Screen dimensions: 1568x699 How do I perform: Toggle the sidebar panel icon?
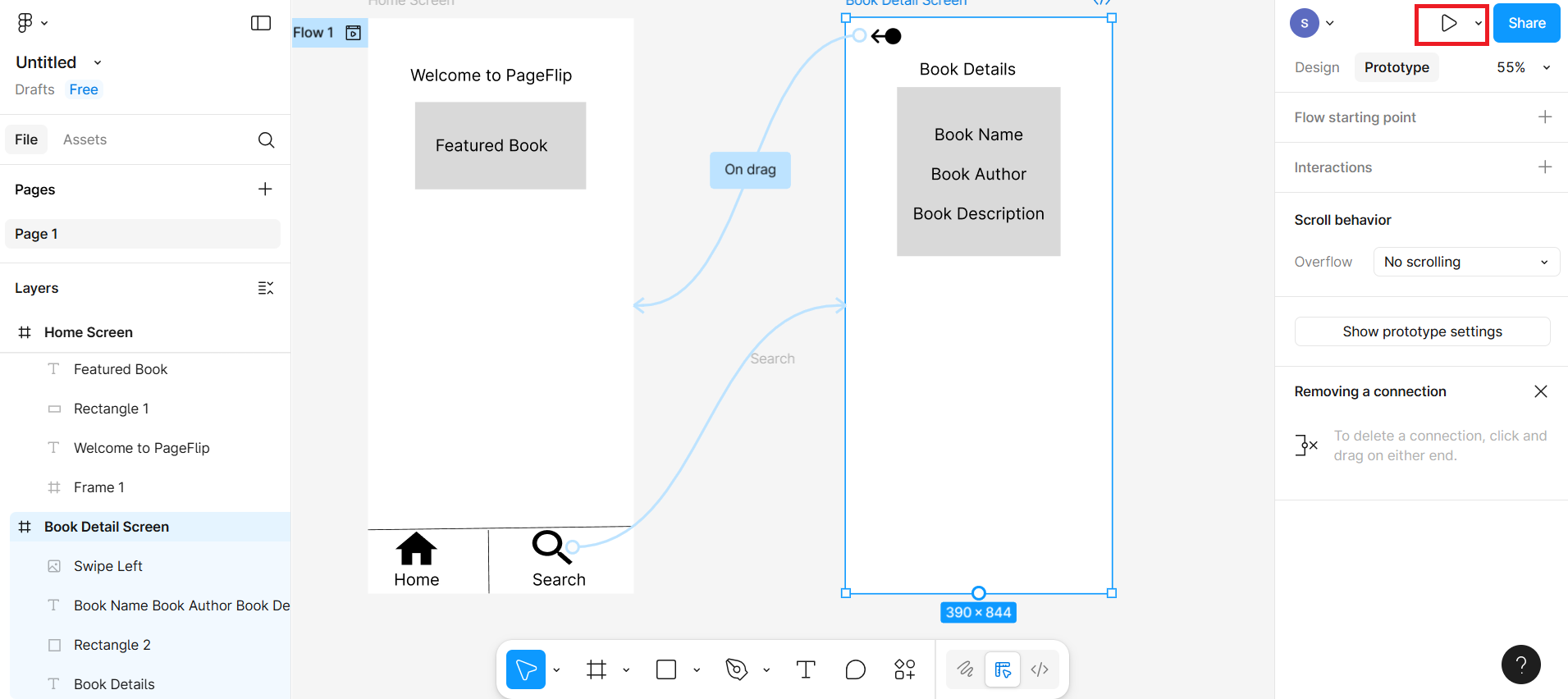(x=260, y=23)
